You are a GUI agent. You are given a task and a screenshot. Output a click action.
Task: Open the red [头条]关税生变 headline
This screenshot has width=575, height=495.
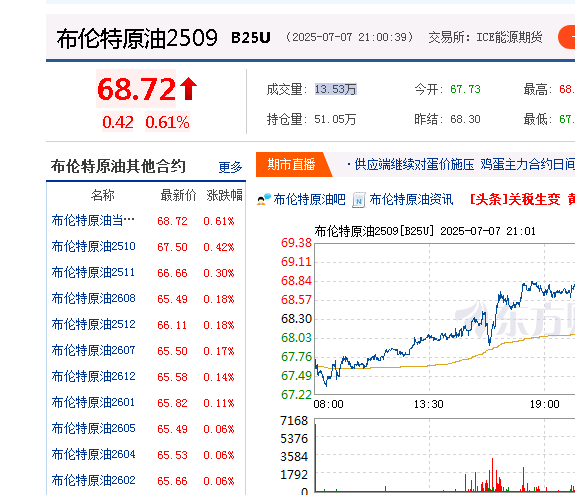(515, 199)
